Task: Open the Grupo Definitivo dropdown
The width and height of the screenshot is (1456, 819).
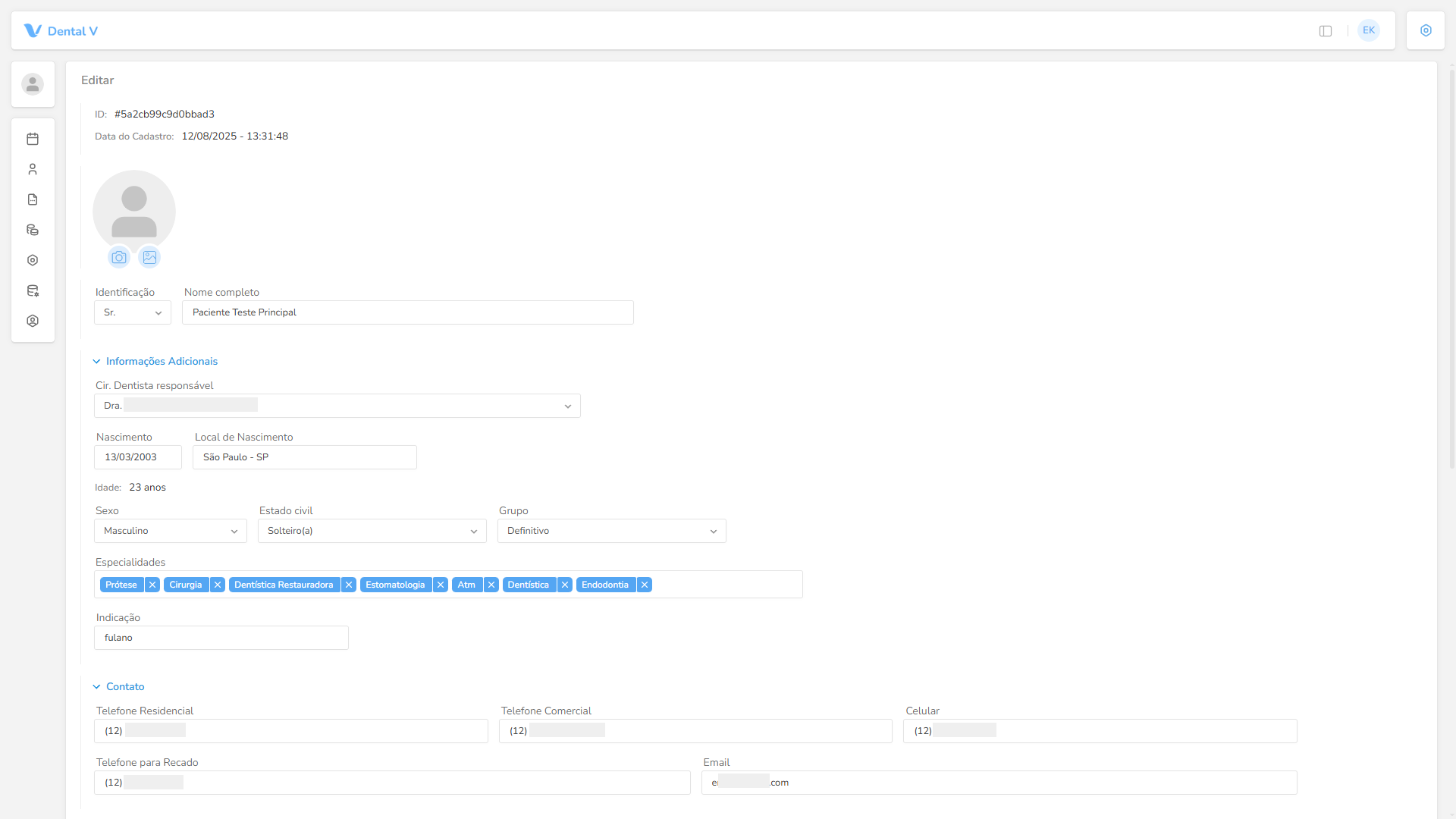Action: pyautogui.click(x=612, y=531)
